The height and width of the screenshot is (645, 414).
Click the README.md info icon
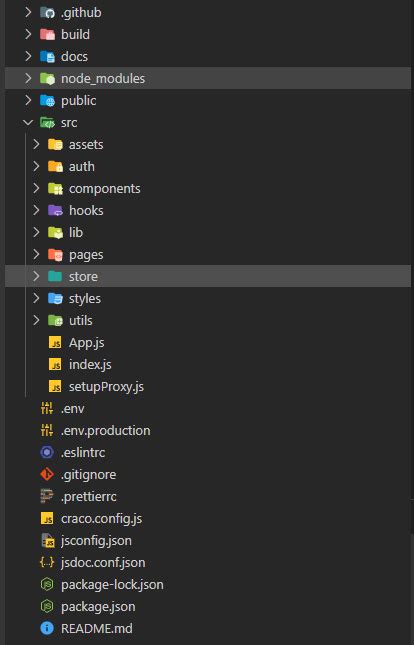pyautogui.click(x=47, y=628)
